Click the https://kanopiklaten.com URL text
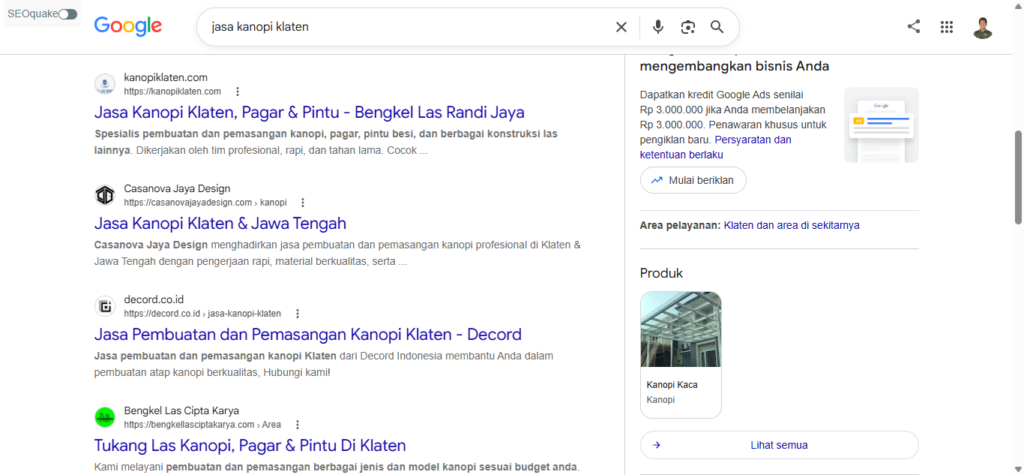 (172, 91)
